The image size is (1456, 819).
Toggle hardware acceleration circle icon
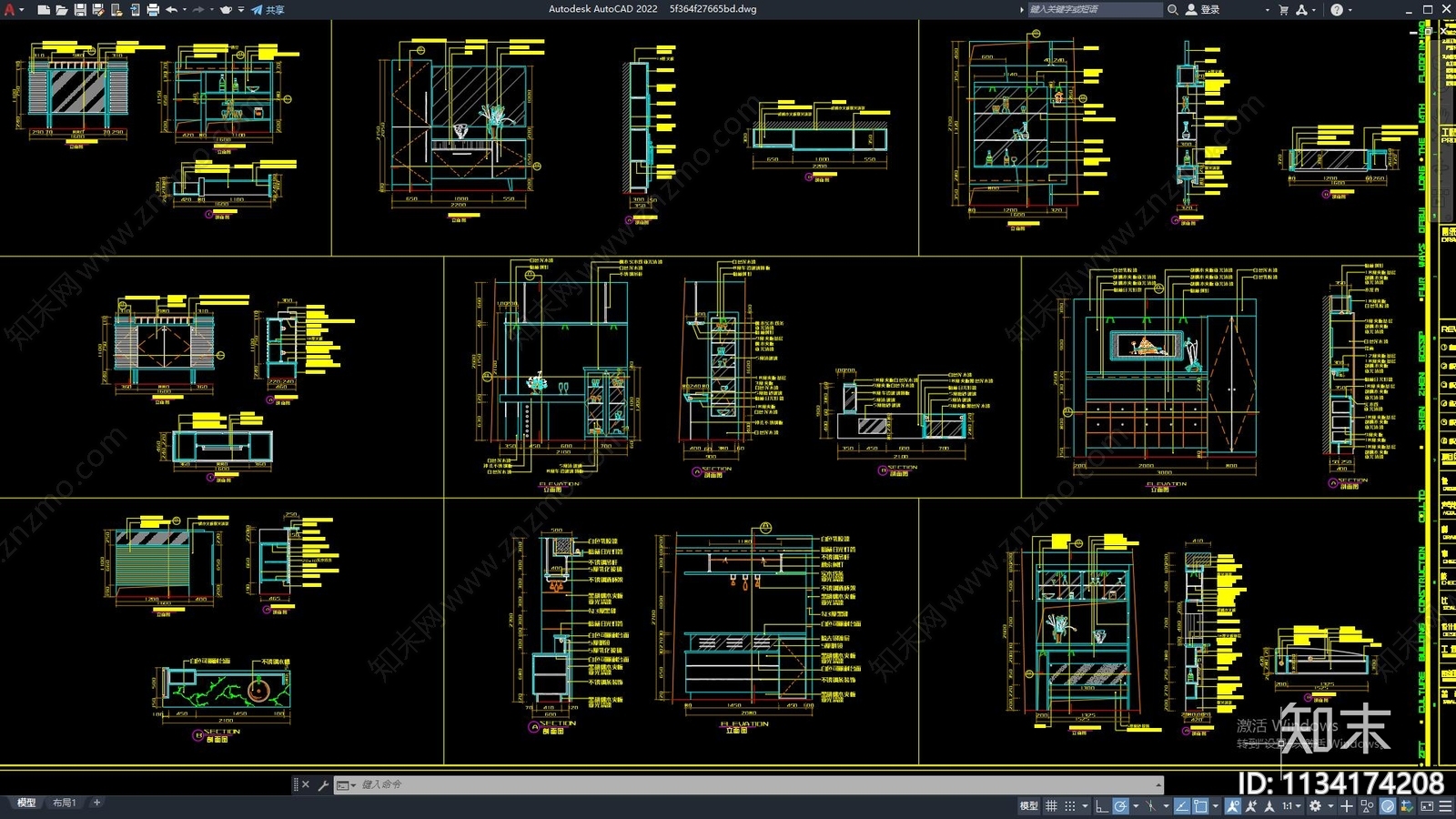coord(1388,806)
